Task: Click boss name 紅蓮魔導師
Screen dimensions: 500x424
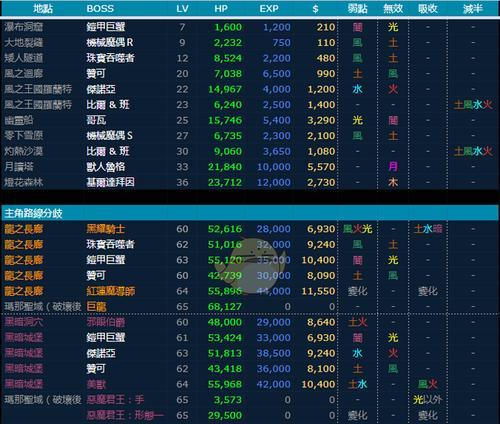Action: (111, 291)
